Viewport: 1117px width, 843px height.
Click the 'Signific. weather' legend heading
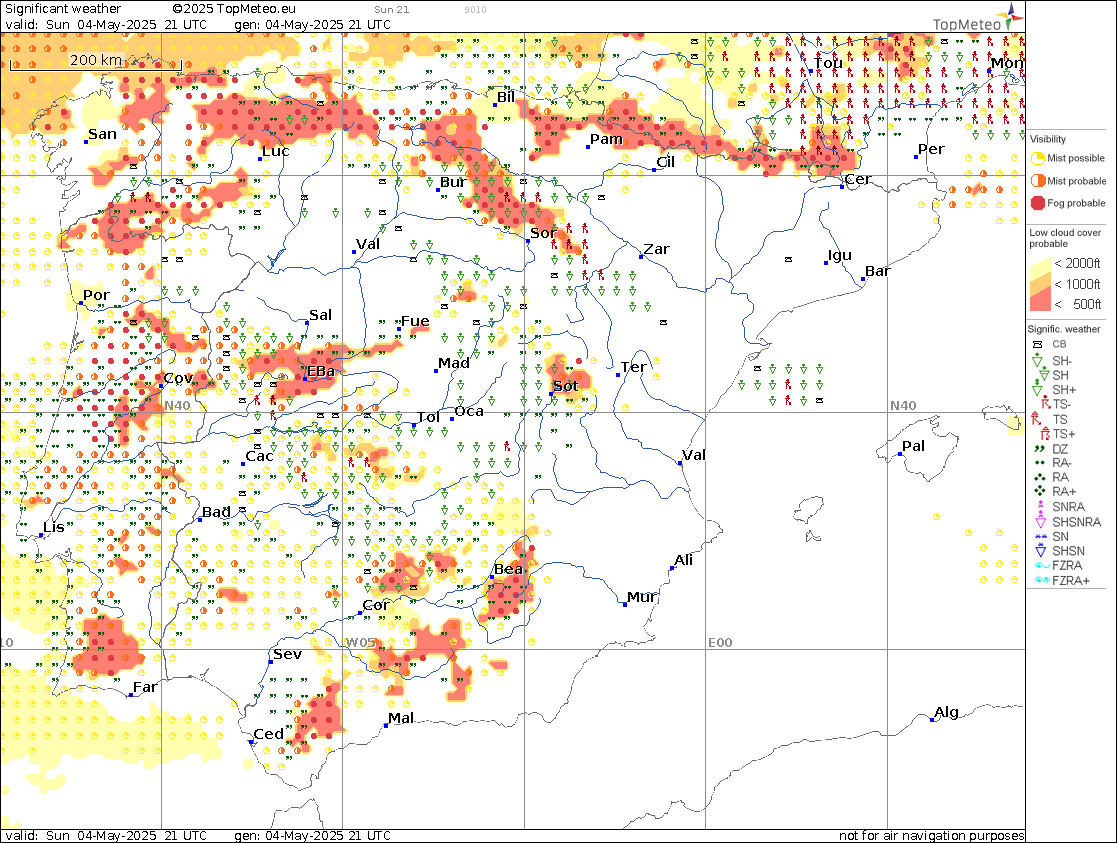(x=1064, y=329)
